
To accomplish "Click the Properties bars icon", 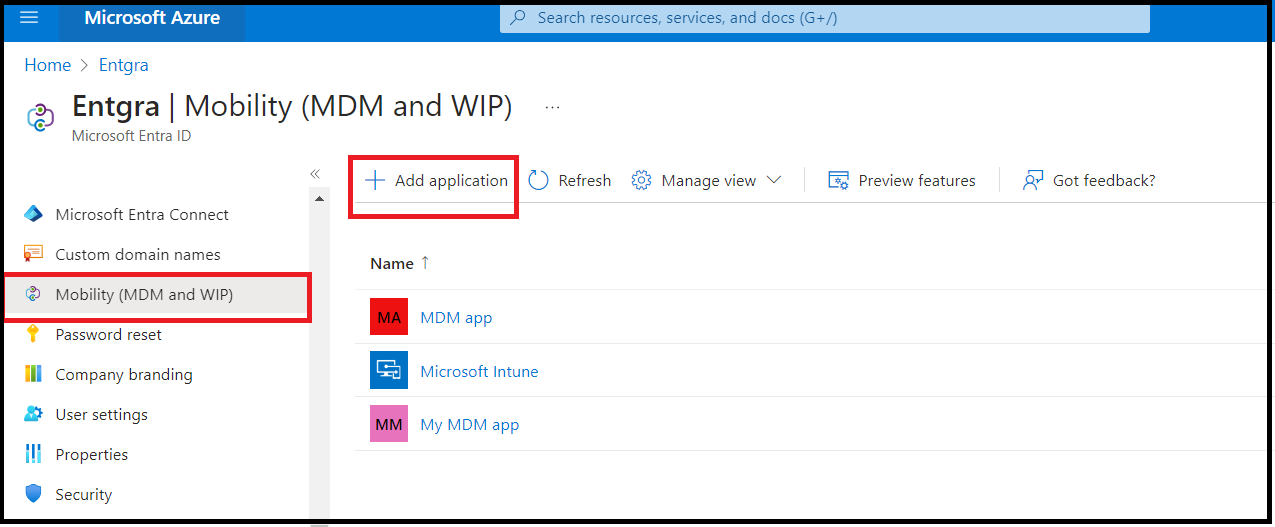I will pos(33,454).
